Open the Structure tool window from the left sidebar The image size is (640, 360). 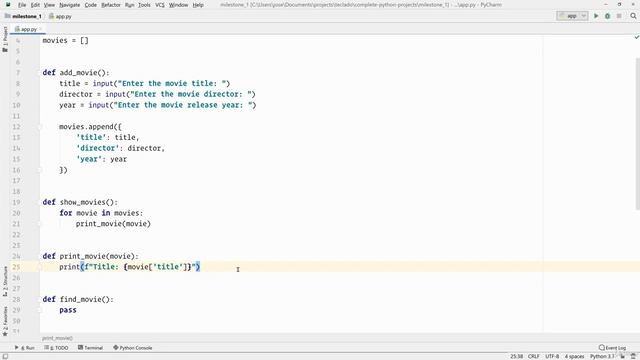[x=5, y=281]
